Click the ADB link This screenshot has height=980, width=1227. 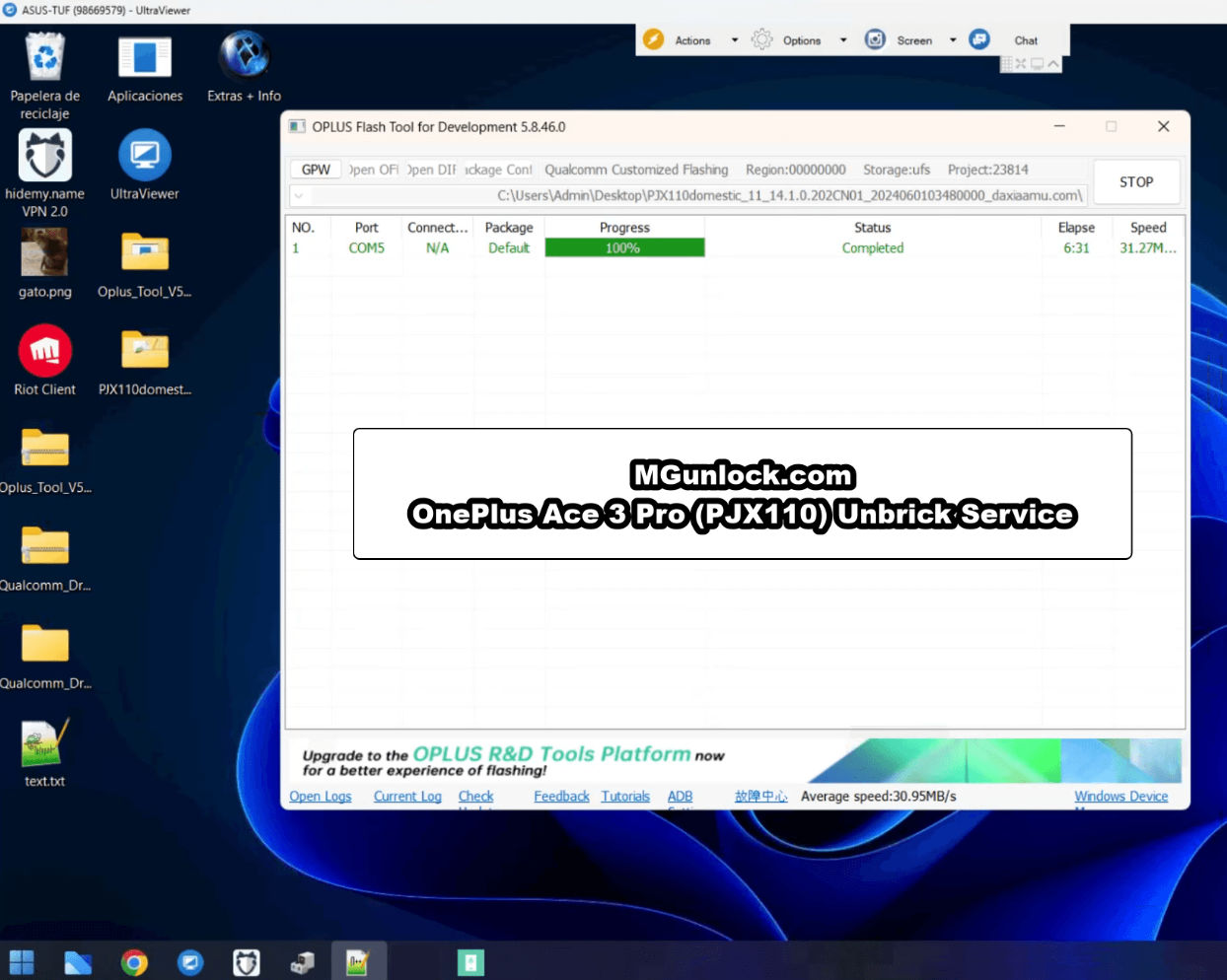[680, 798]
